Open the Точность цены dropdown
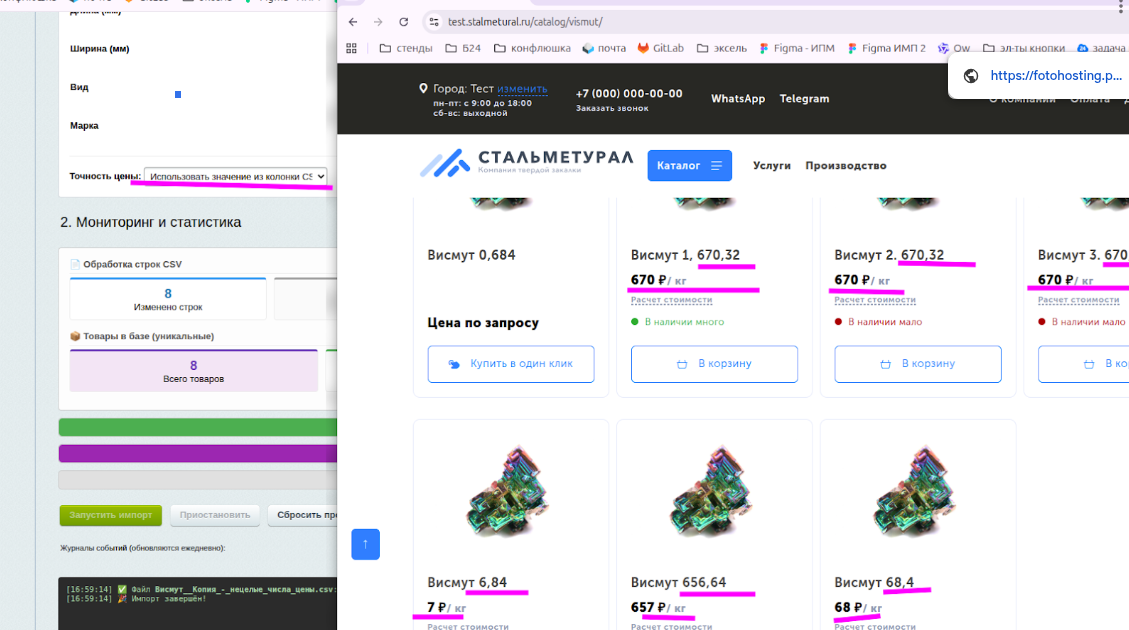 (236, 176)
